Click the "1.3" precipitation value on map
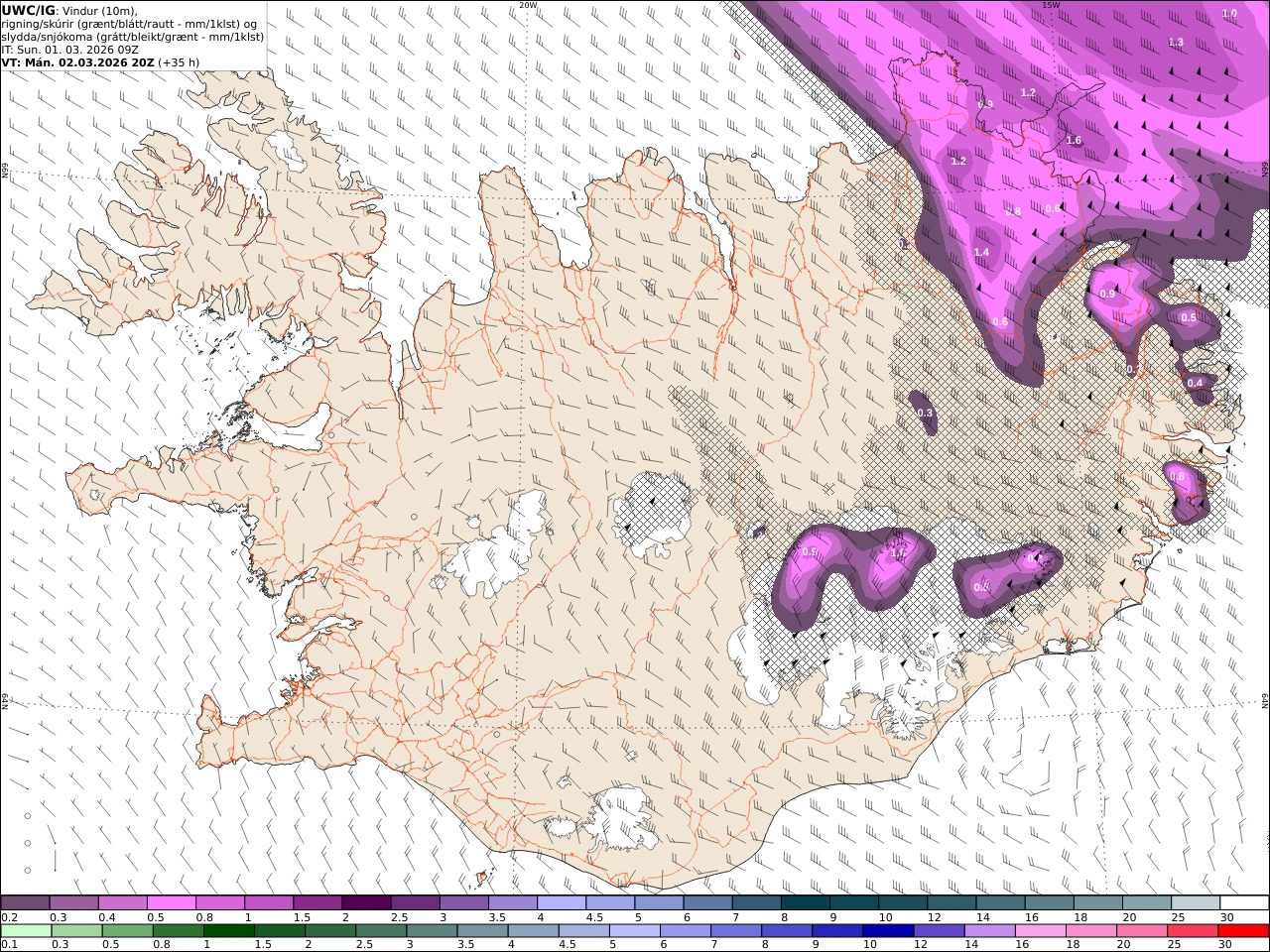This screenshot has height=952, width=1270. point(1176,43)
